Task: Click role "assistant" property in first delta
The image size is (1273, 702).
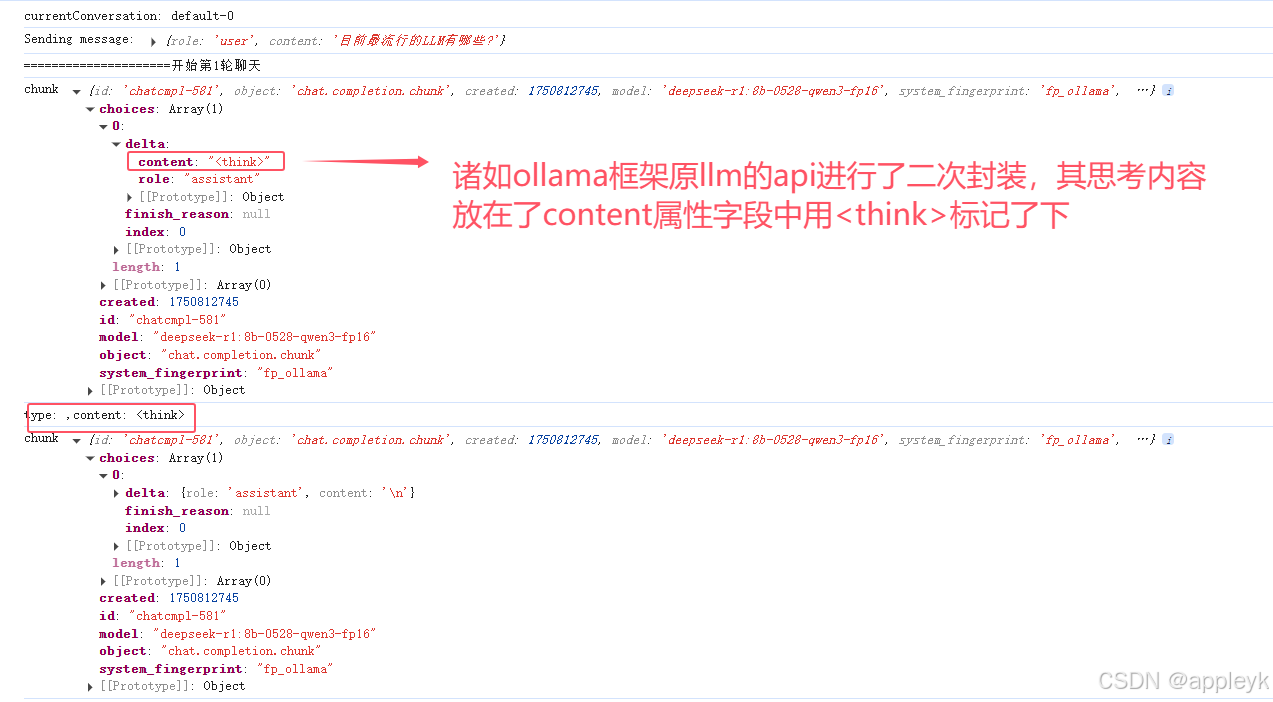Action: coord(198,179)
